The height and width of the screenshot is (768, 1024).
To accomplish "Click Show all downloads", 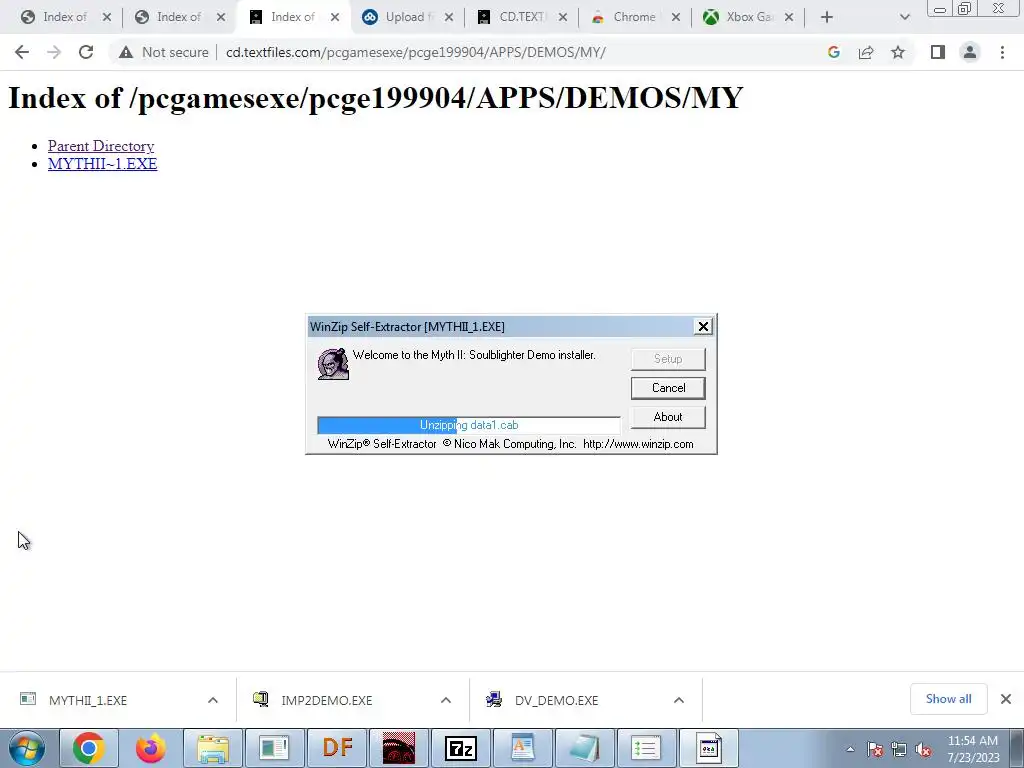I will coord(948,699).
